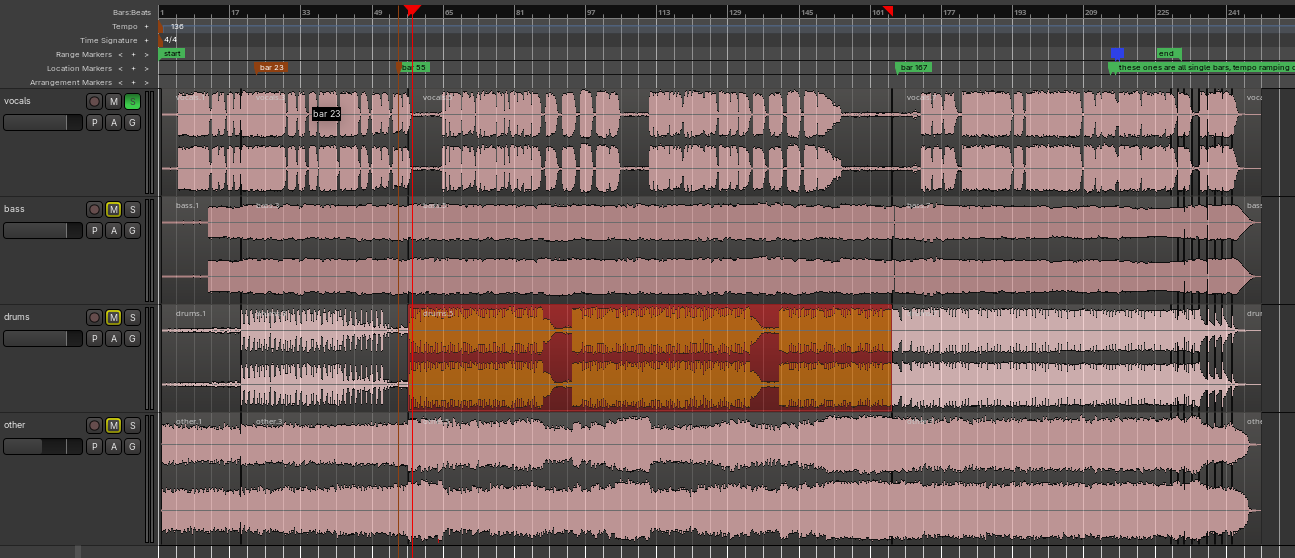
Task: Jump to next range marker
Action: pos(146,54)
